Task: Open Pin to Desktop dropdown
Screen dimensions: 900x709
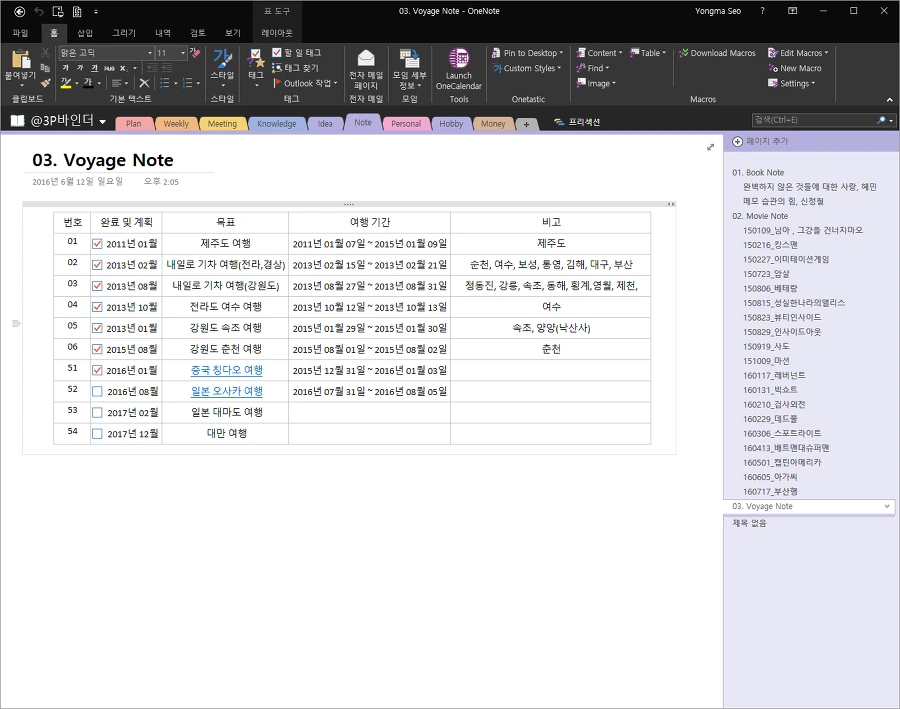Action: (527, 53)
